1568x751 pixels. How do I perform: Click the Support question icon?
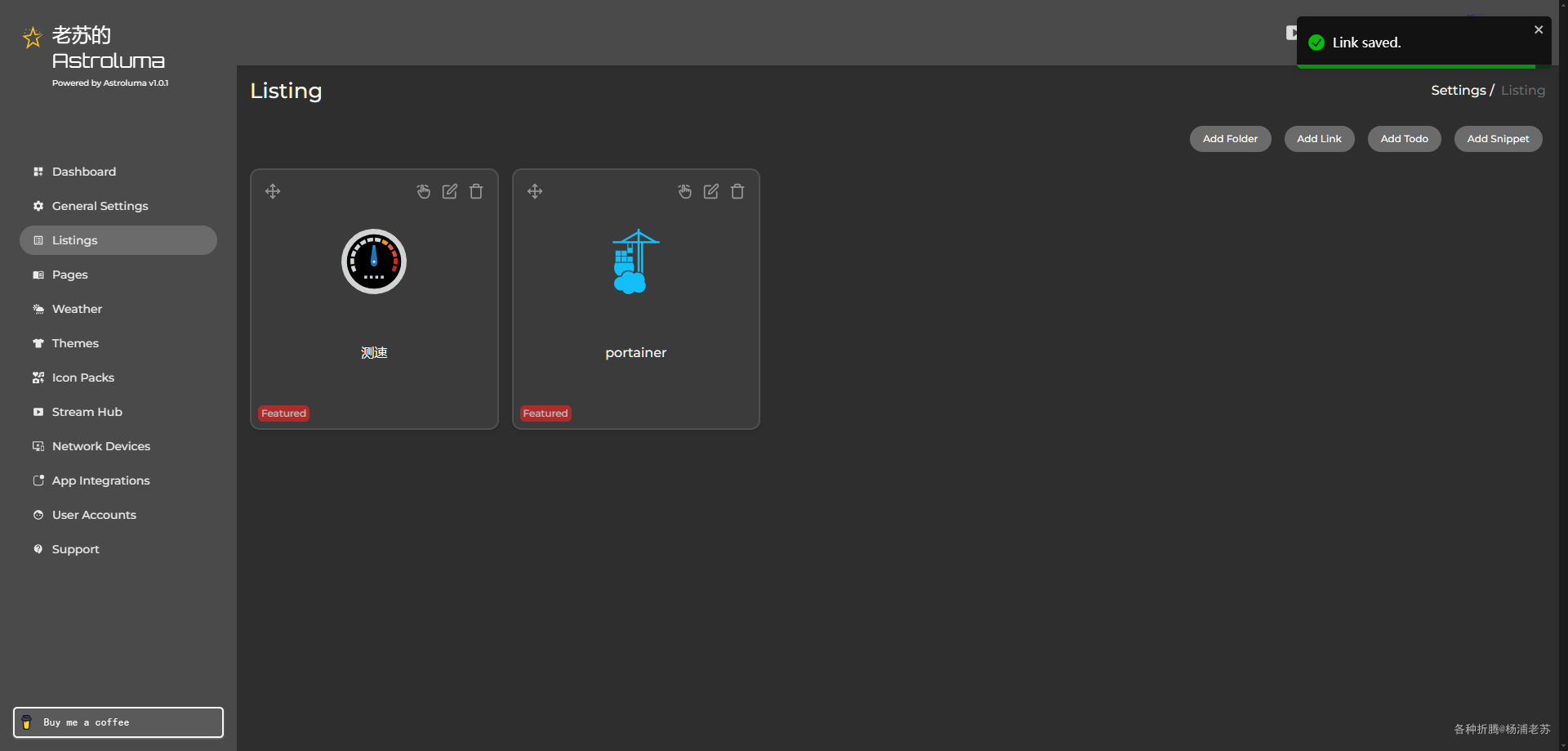point(38,549)
